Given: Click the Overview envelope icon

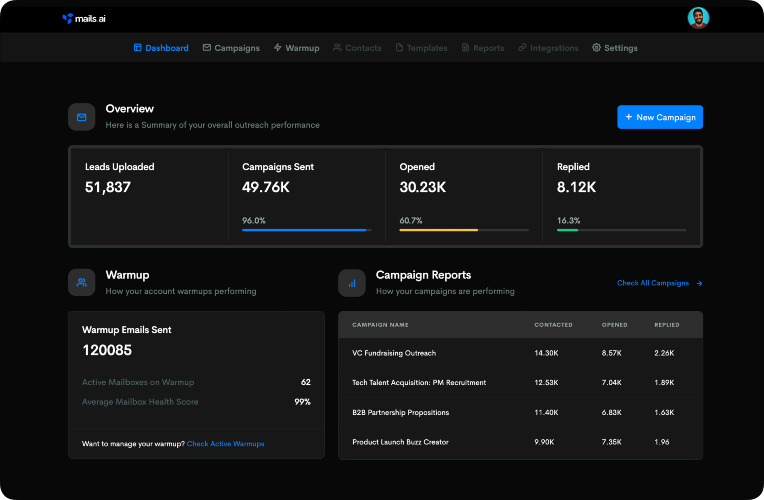Looking at the screenshot, I should tap(82, 117).
